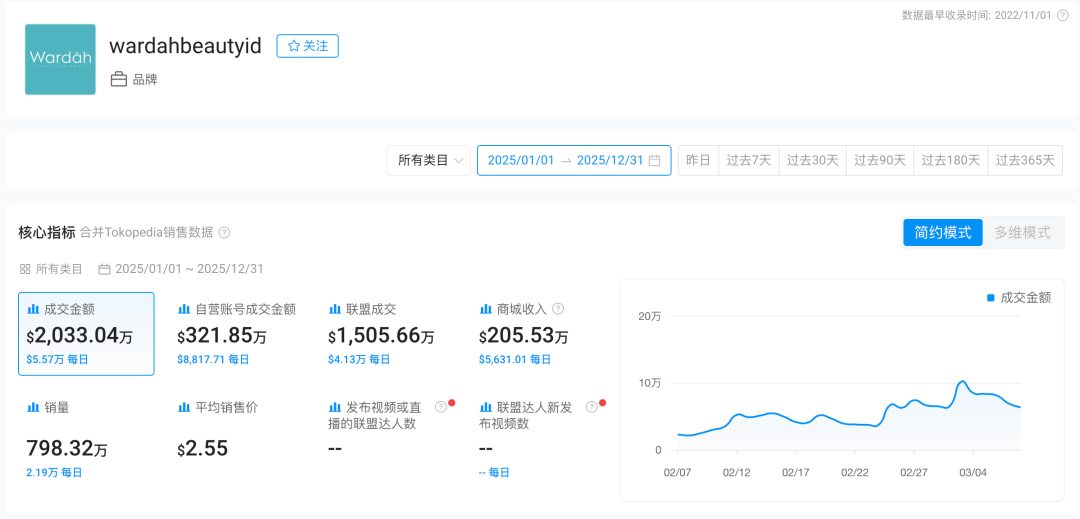The image size is (1080, 519).
Task: Switch to 多维模式 view
Action: [1022, 233]
